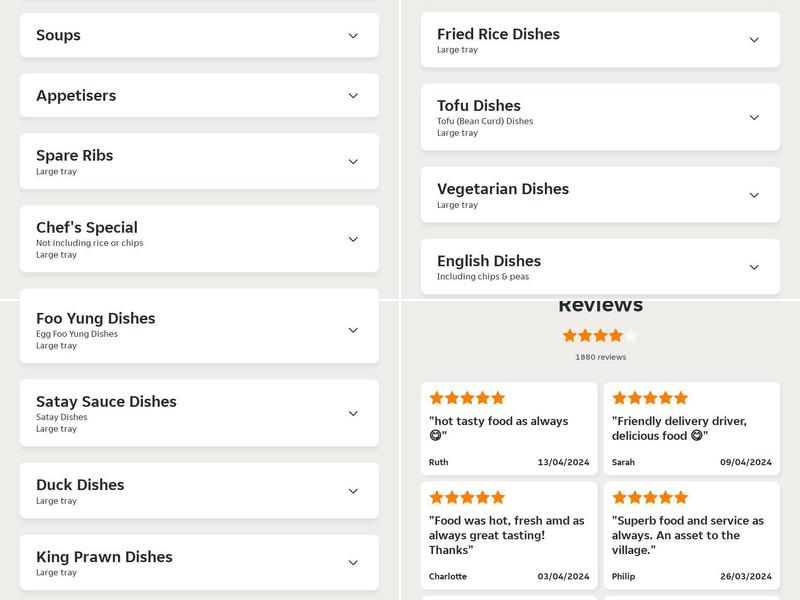Expand the Foo Yung Dishes section

352,329
